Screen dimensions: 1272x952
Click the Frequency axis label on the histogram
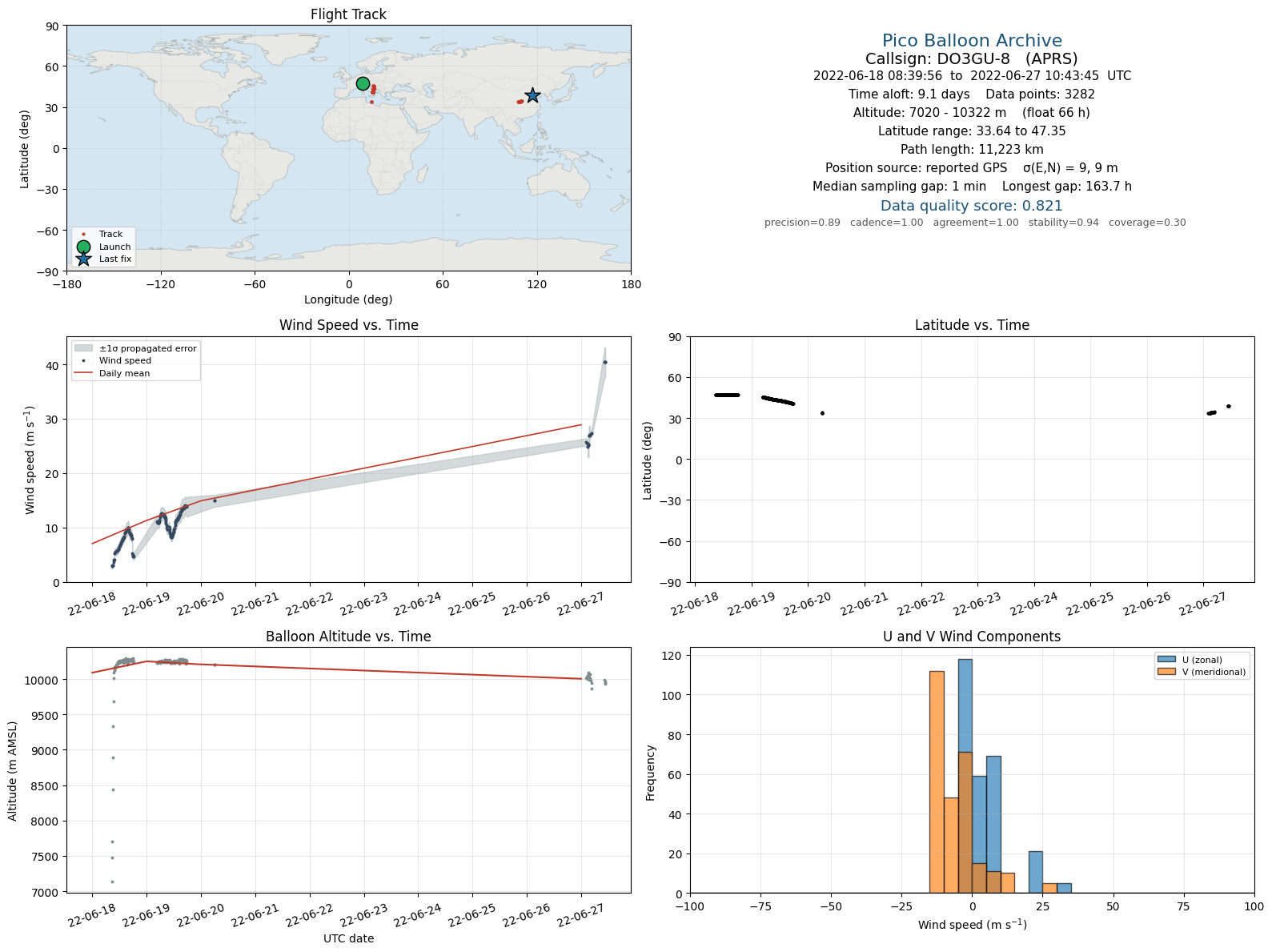[x=650, y=773]
